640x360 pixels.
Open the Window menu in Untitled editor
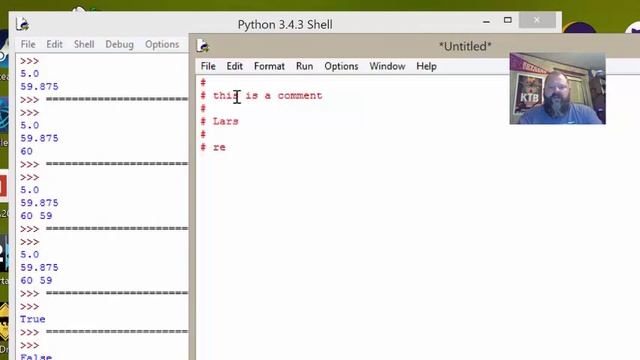tap(387, 66)
